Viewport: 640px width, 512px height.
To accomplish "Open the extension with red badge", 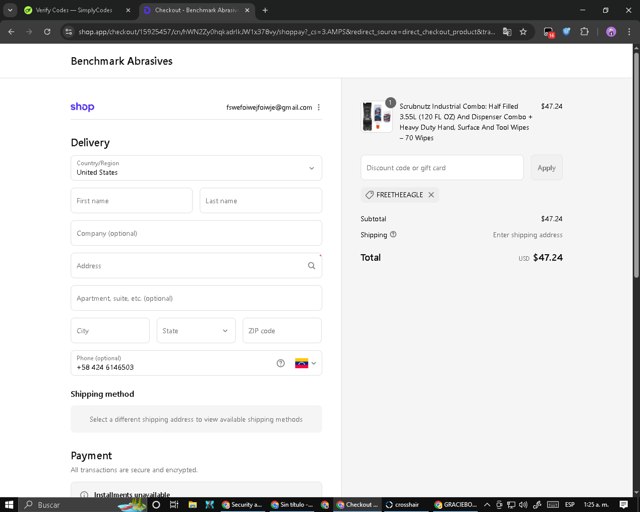I will (549, 32).
